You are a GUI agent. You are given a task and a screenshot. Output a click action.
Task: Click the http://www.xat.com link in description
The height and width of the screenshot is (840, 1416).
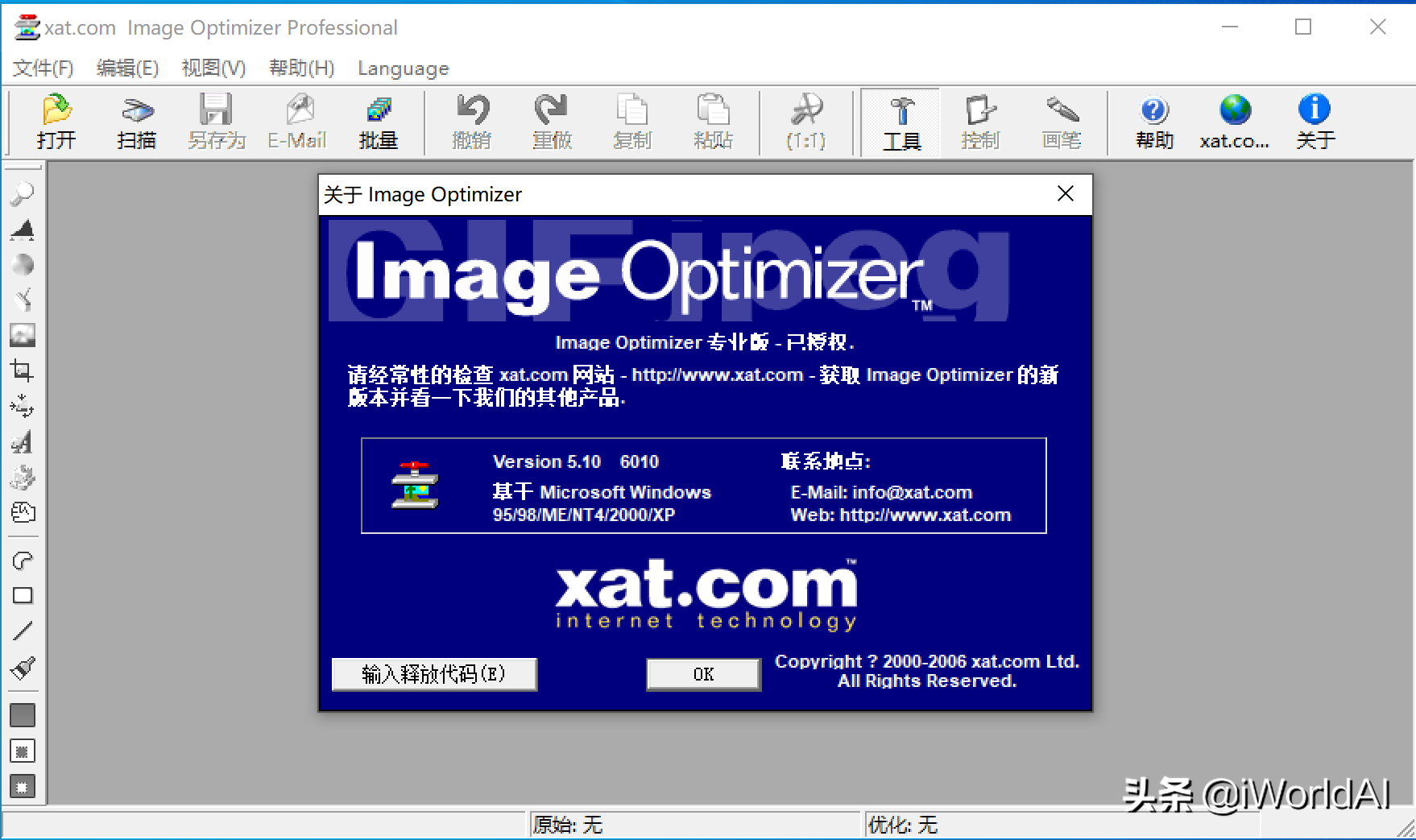point(717,375)
